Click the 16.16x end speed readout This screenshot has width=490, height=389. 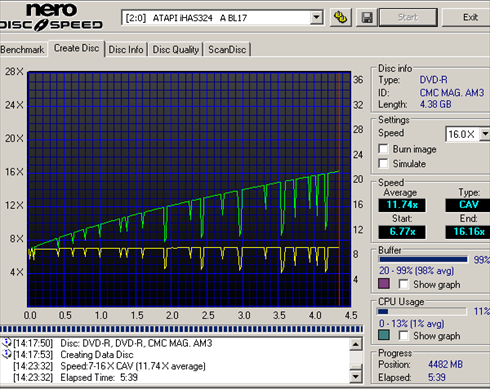(468, 232)
